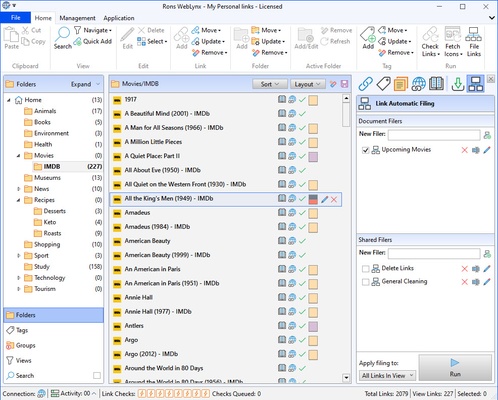Image resolution: width=498 pixels, height=400 pixels.
Task: Collapse the Movies folder
Action: [x=19, y=156]
